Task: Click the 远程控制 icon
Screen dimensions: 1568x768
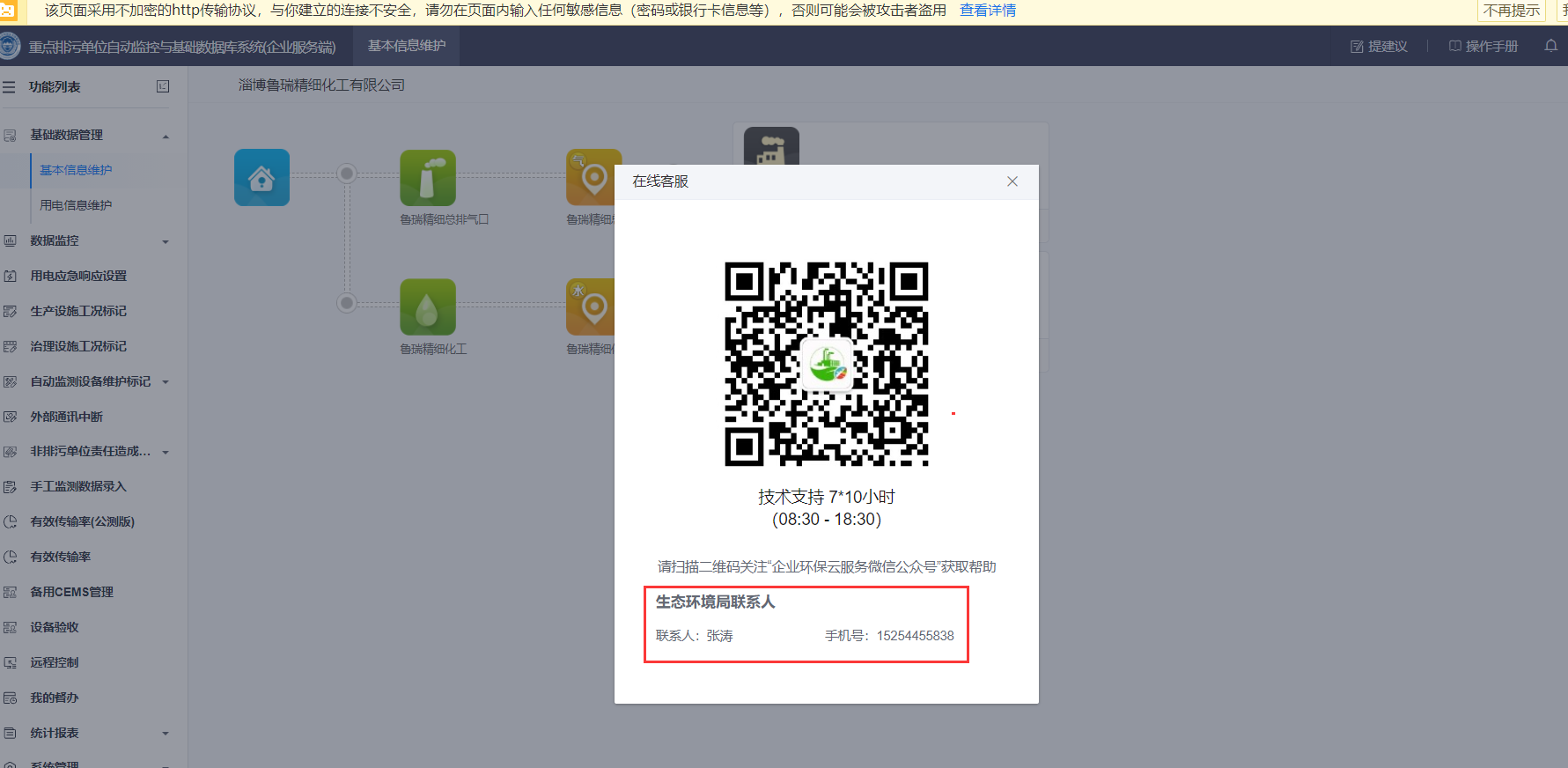Action: (11, 662)
